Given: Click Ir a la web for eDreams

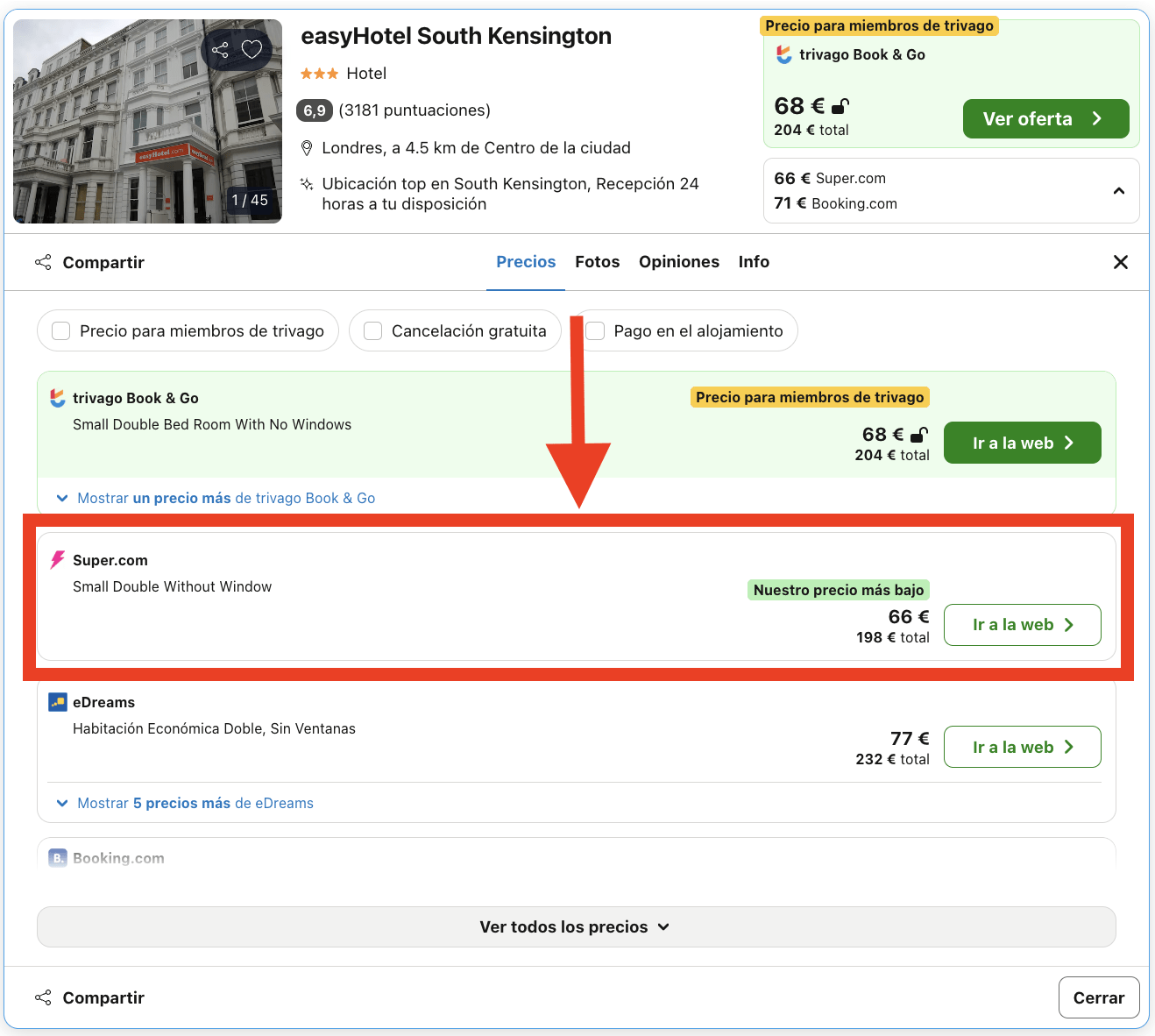Looking at the screenshot, I should [1022, 747].
